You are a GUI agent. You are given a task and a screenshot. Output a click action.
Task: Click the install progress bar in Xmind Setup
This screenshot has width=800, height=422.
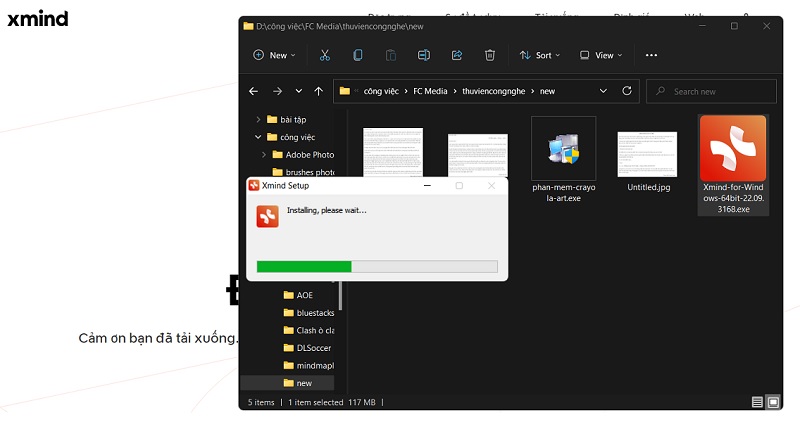point(377,266)
